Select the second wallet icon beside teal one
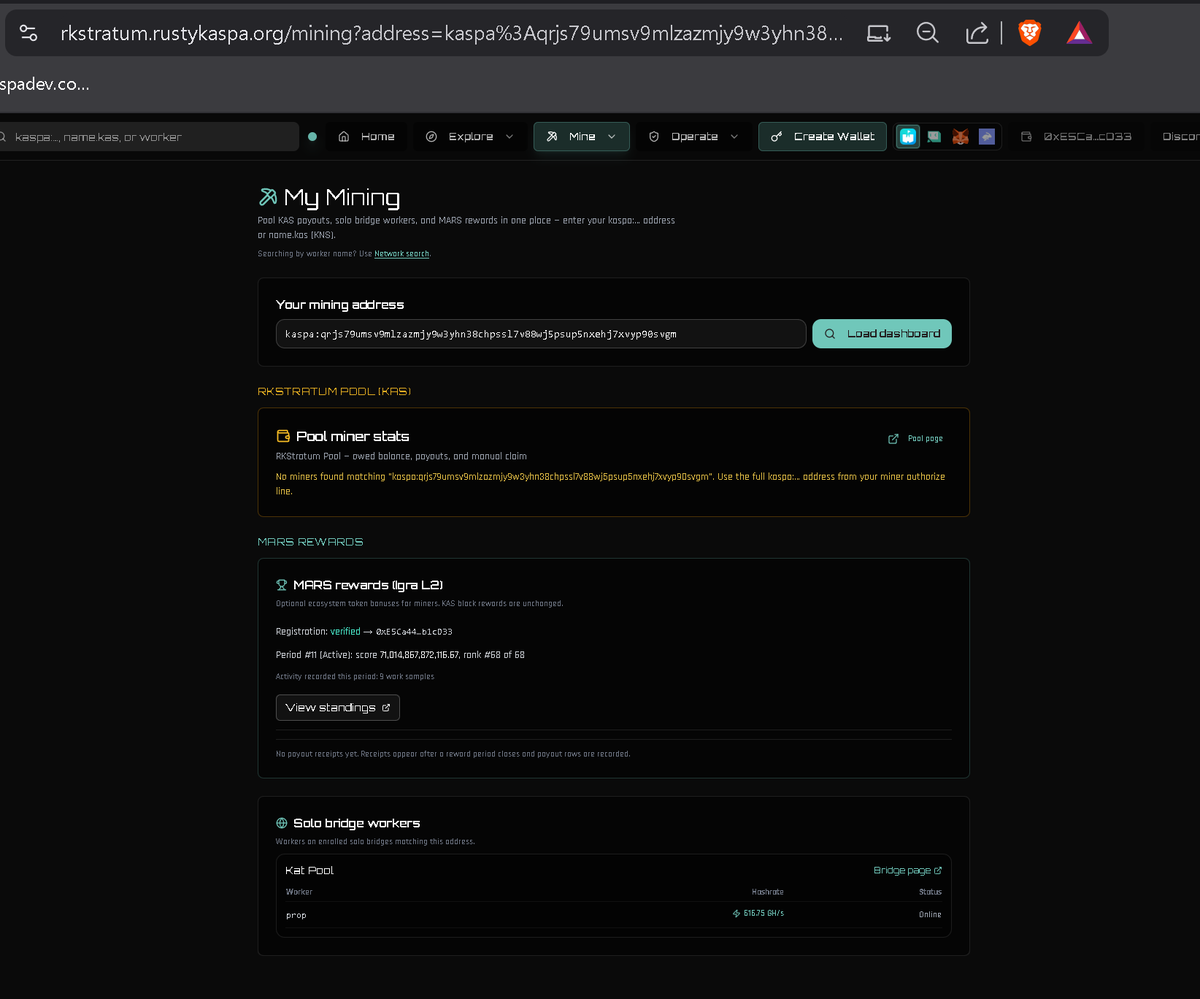The height and width of the screenshot is (999, 1200). (934, 137)
